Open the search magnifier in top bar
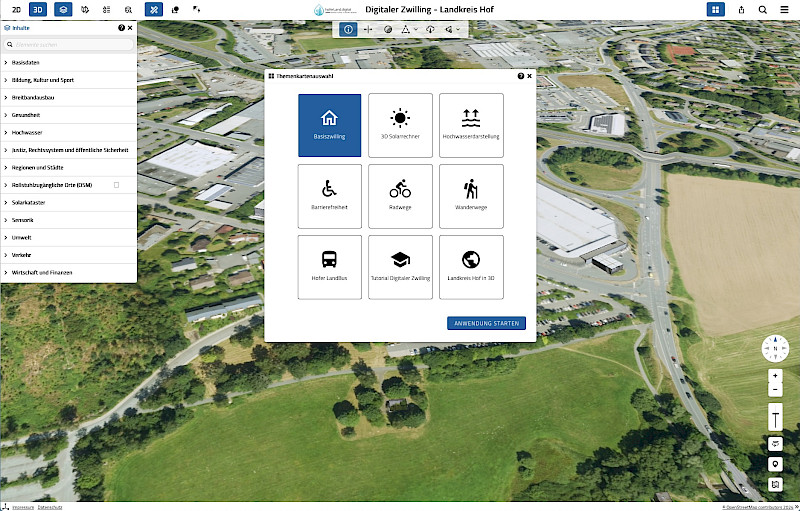This screenshot has width=800, height=511. pyautogui.click(x=763, y=9)
